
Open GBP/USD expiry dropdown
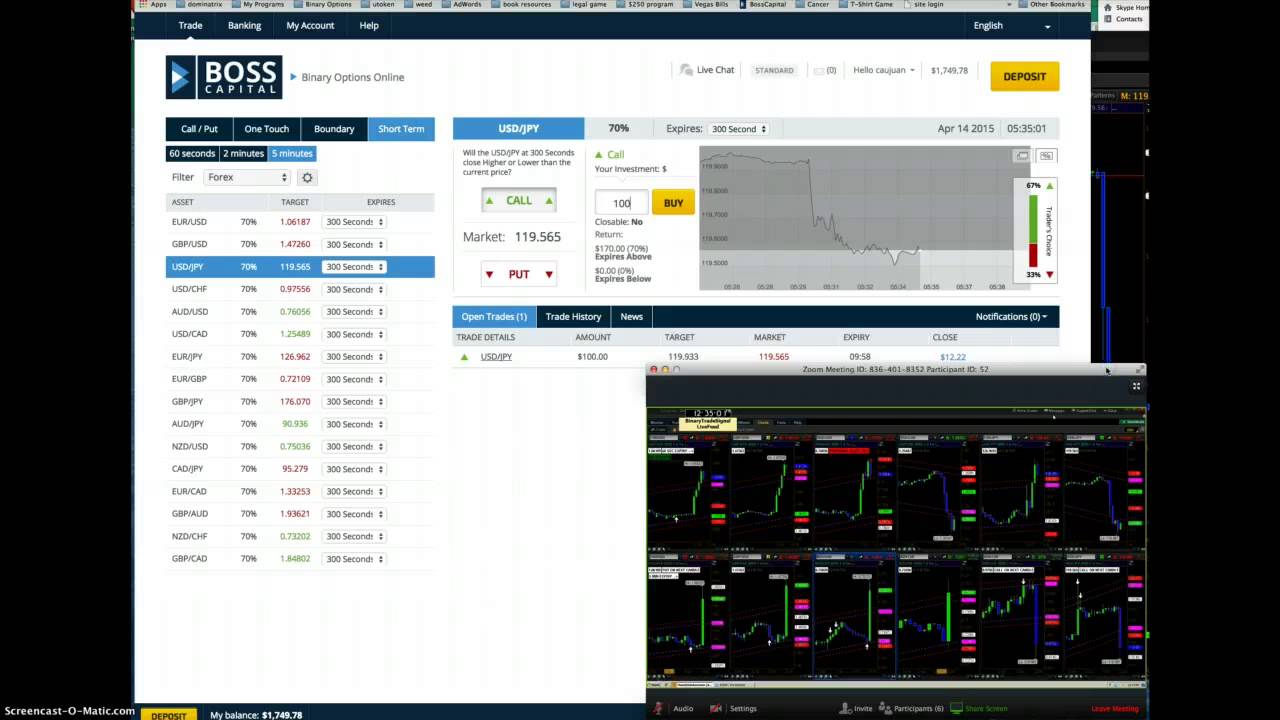click(353, 244)
